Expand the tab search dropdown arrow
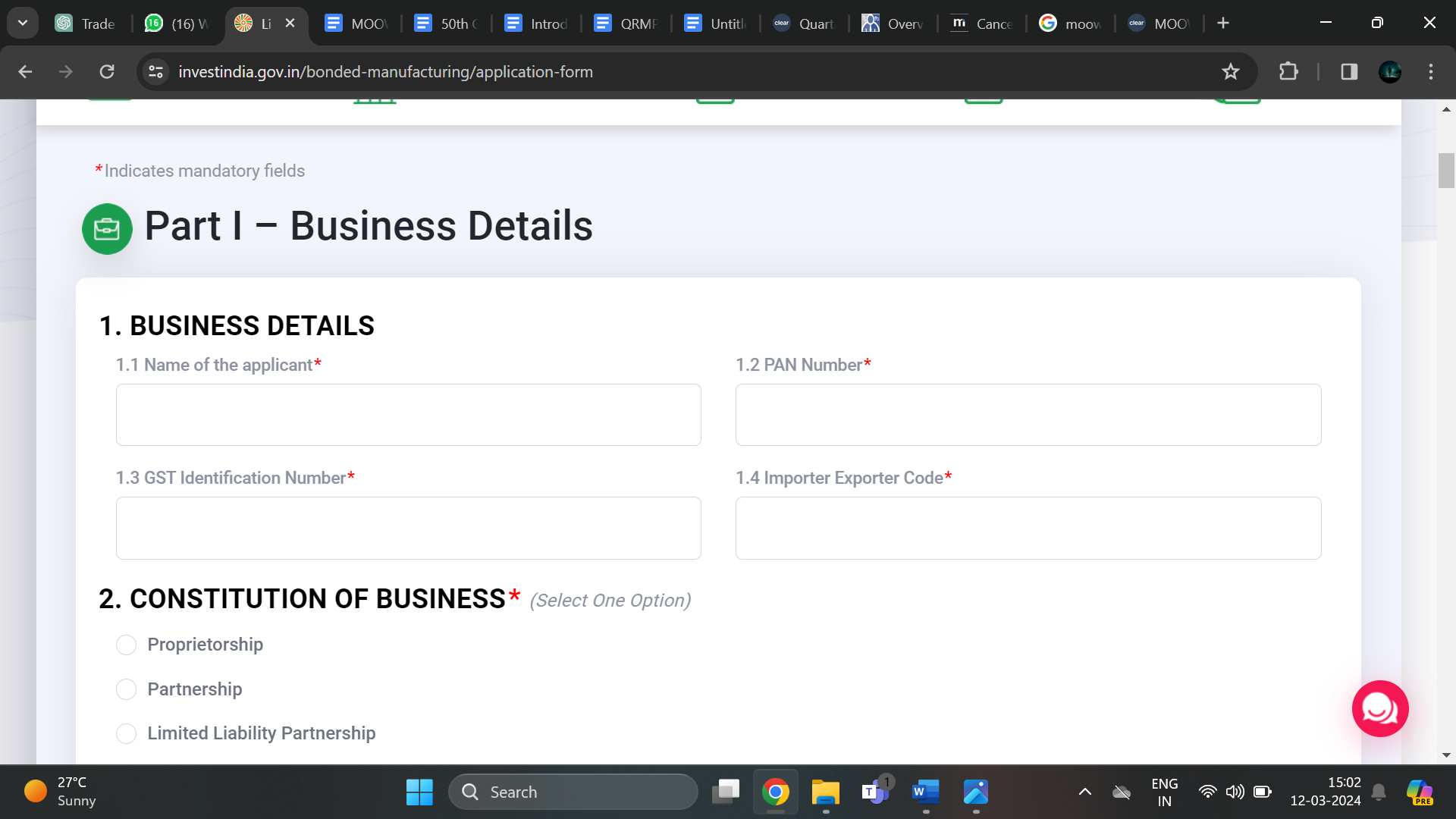Screen dimensions: 1456x819 tap(23, 23)
